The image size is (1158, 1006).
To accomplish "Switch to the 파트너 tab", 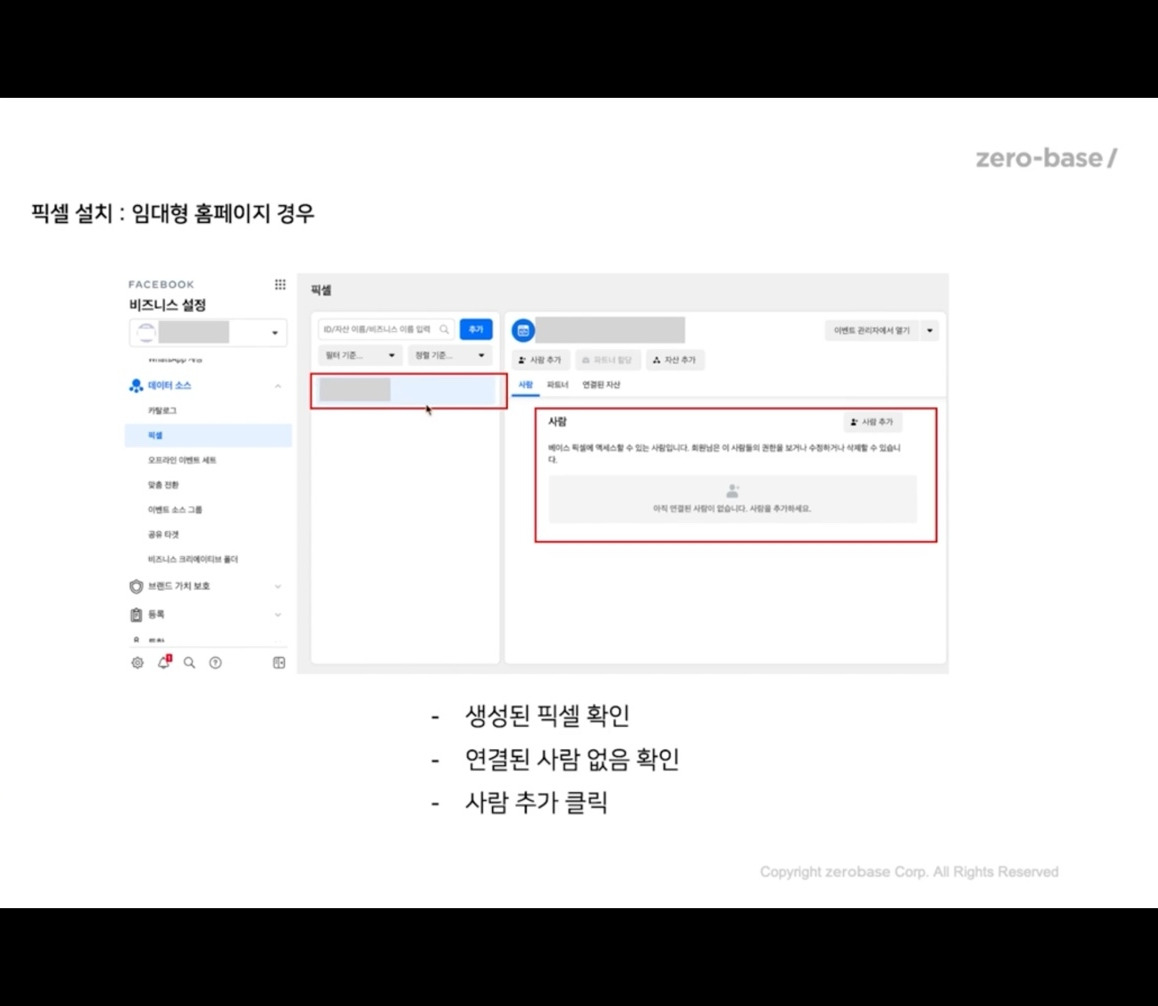I will pos(558,385).
